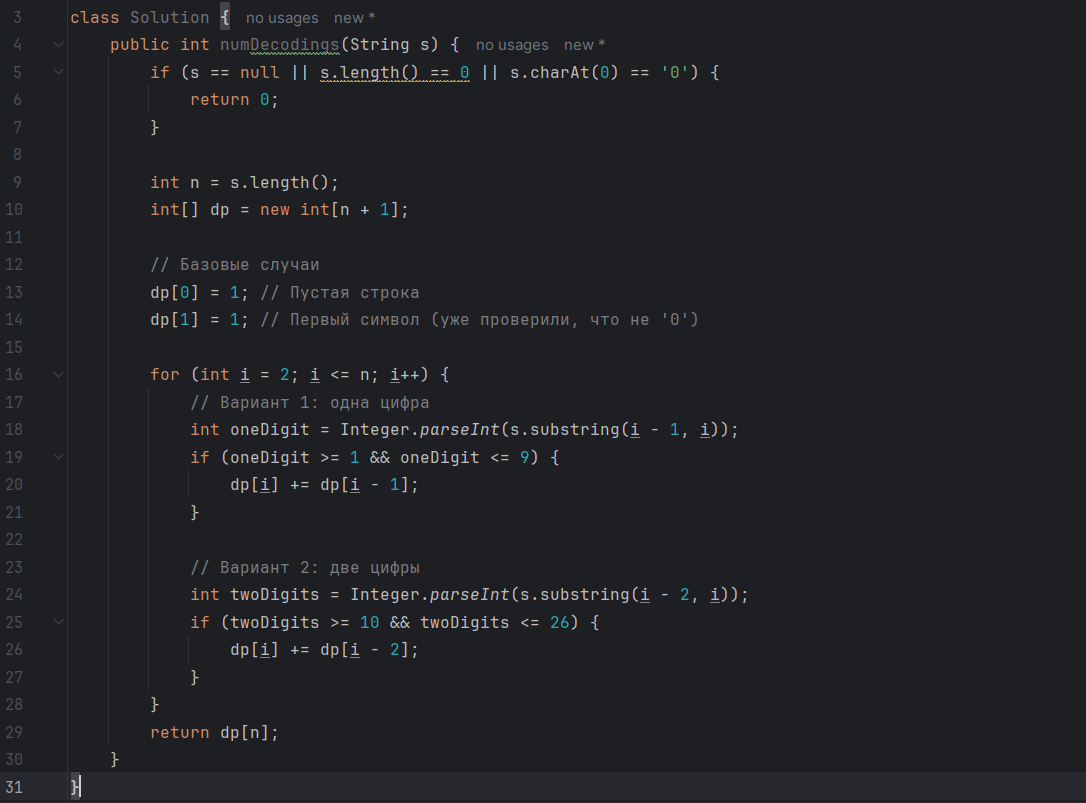Click the 'i++' loop increment
Viewport: 1086px width, 803px height.
tap(404, 375)
